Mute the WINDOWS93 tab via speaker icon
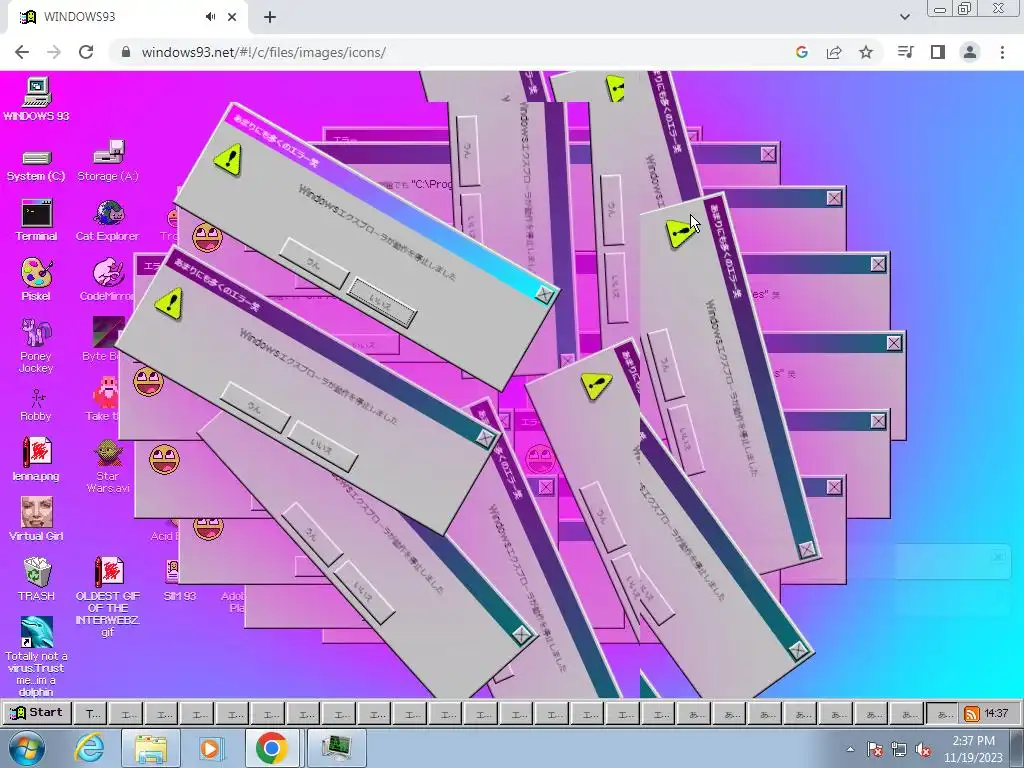1024x768 pixels. (210, 17)
